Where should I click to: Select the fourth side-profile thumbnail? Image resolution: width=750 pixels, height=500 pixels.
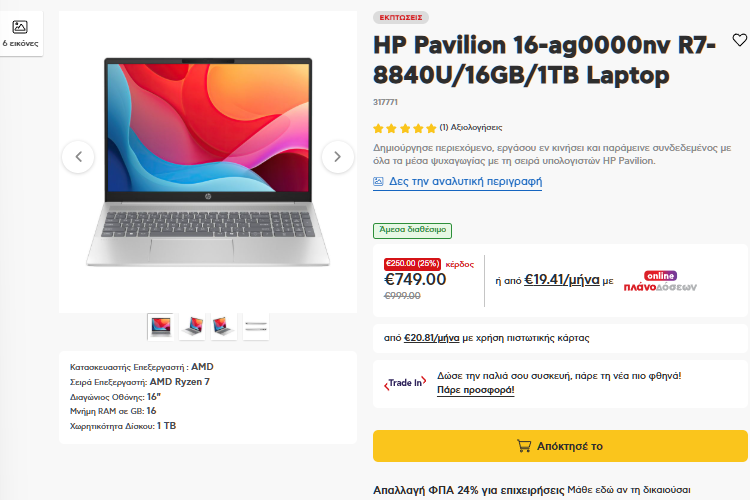pyautogui.click(x=256, y=327)
